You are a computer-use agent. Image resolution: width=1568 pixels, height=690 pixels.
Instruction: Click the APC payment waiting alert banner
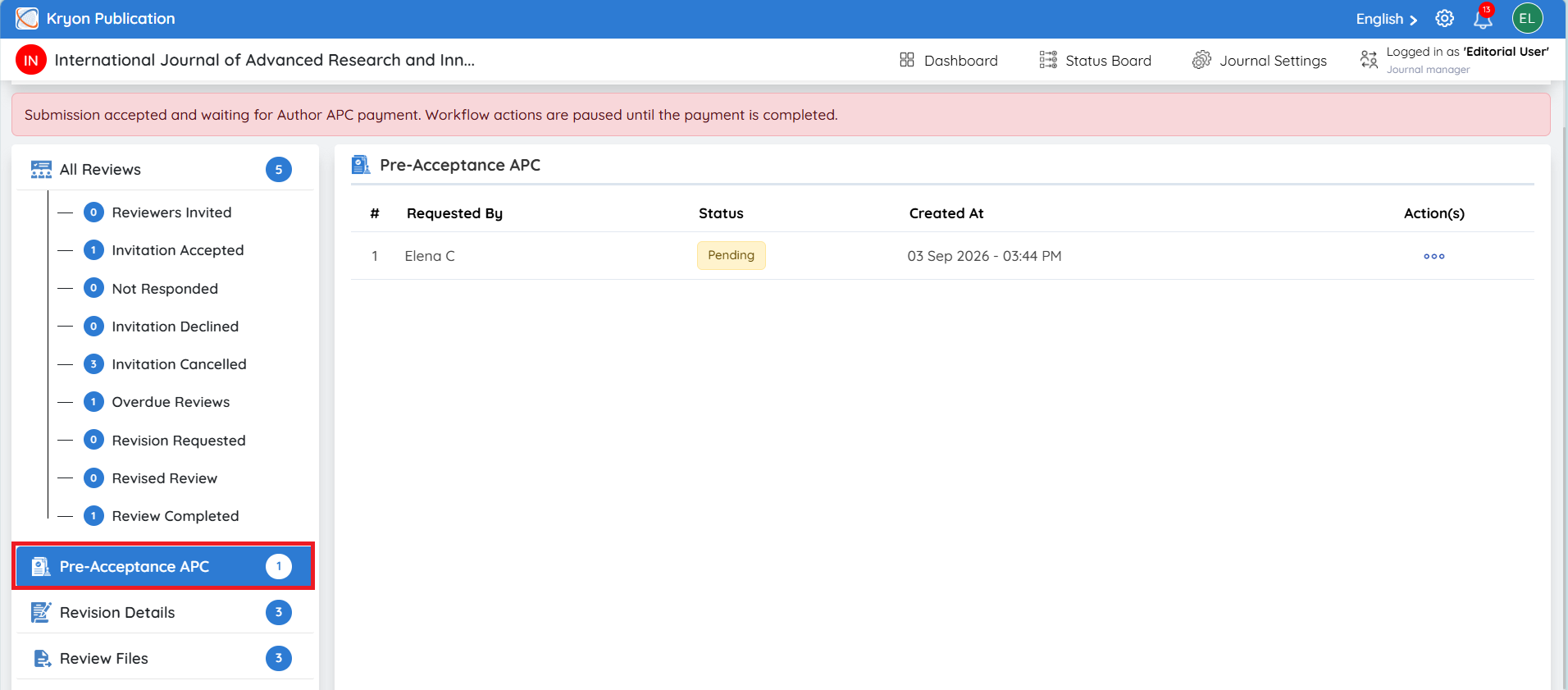[781, 115]
